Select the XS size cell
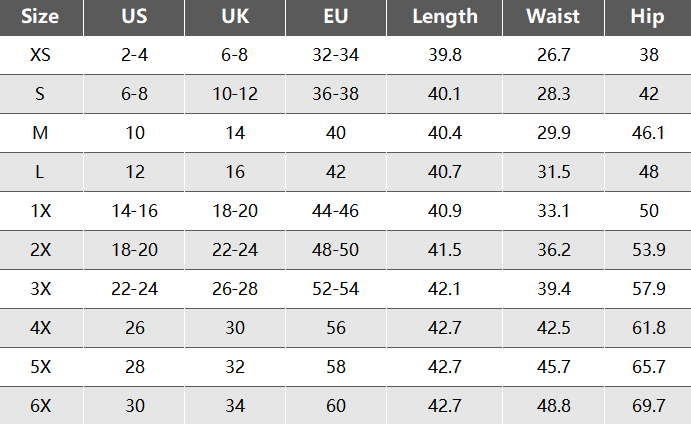This screenshot has width=691, height=424. 41,55
